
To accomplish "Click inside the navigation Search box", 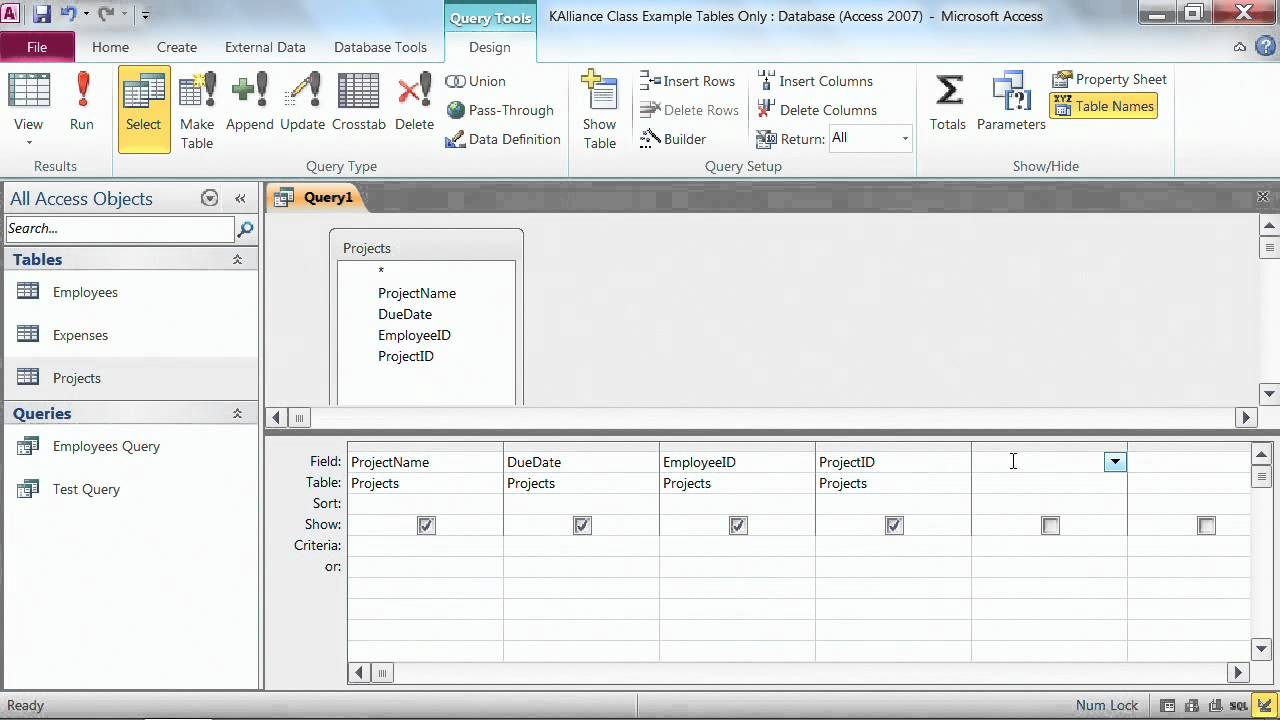I will [x=120, y=229].
